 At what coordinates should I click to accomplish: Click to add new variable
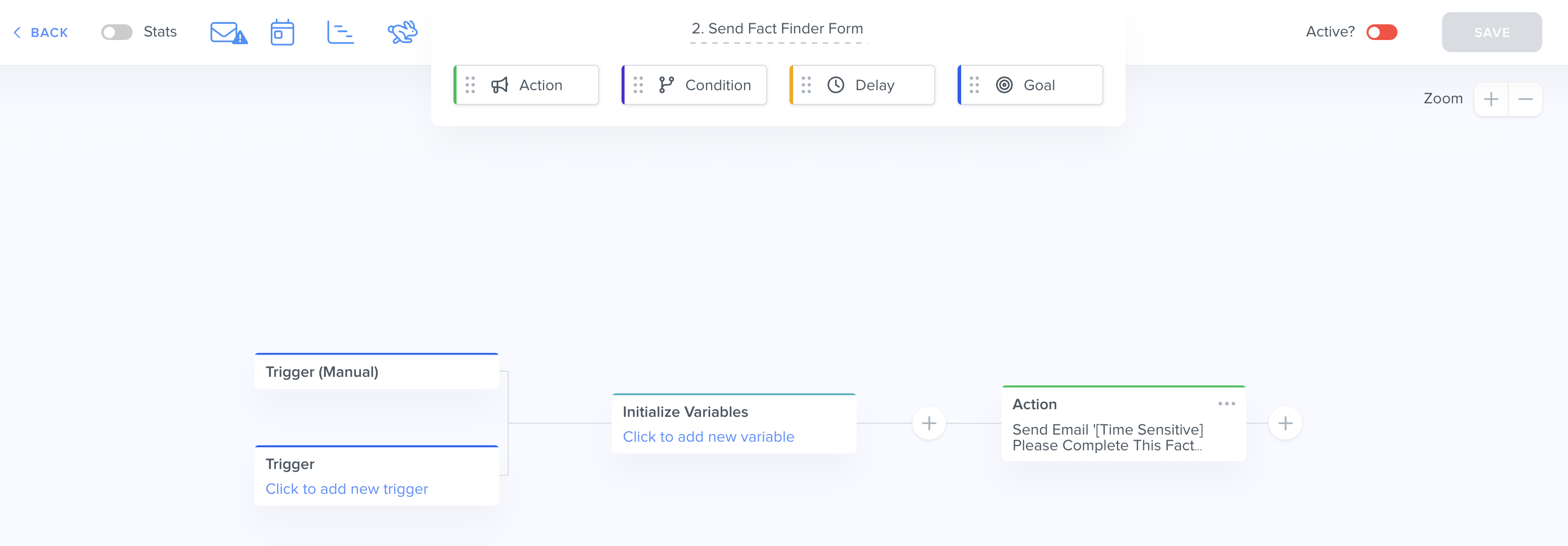pyautogui.click(x=708, y=437)
